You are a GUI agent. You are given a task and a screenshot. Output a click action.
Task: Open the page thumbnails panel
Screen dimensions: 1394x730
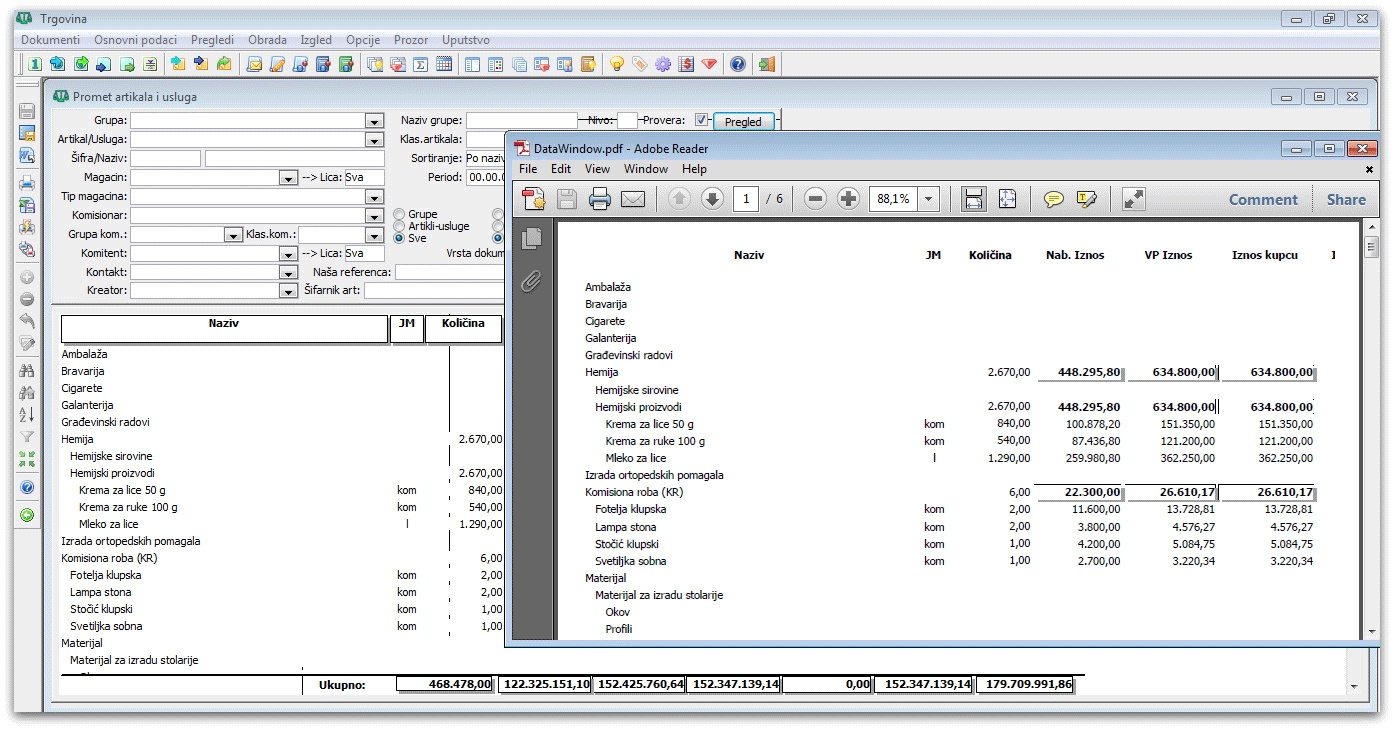pos(532,238)
